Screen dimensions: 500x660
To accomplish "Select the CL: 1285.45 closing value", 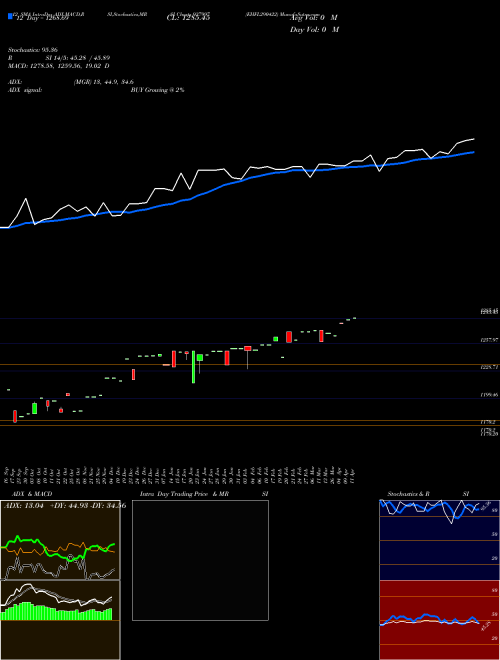I will [x=188, y=18].
